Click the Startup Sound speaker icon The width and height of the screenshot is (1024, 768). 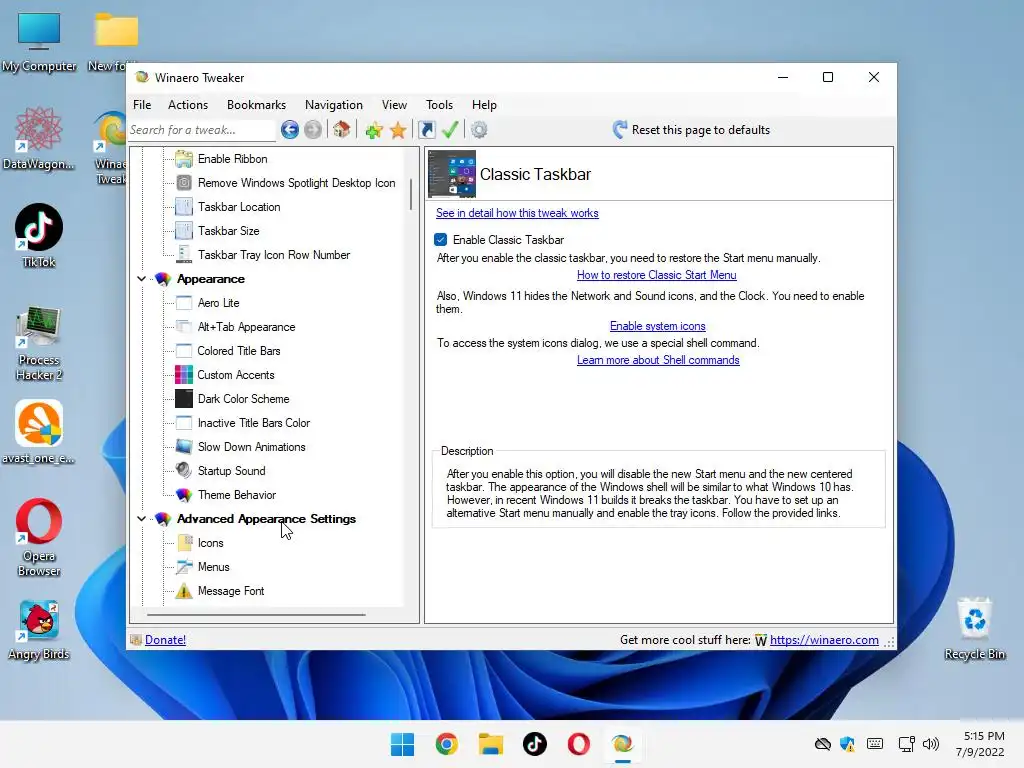tap(184, 470)
